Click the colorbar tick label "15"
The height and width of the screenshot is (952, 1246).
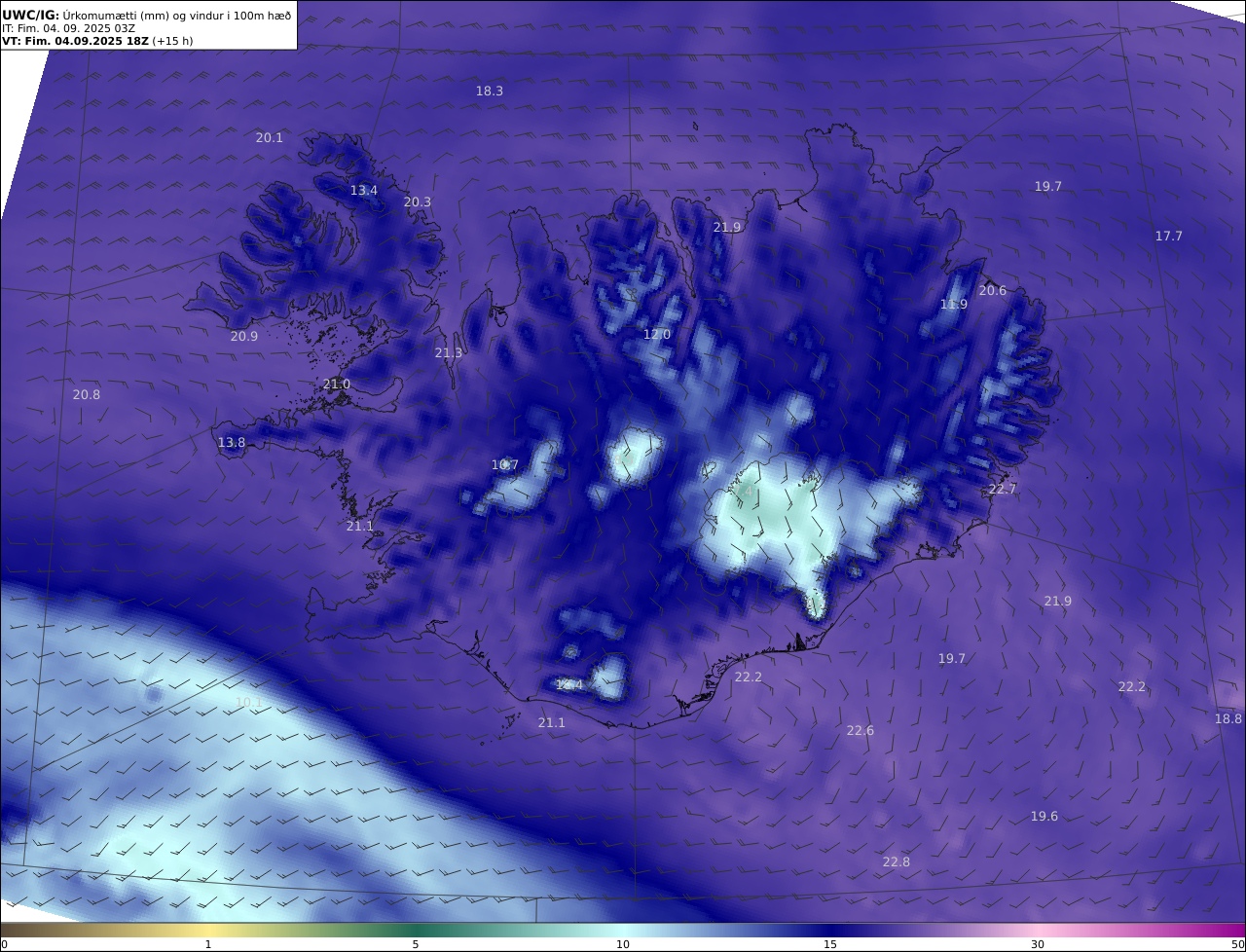click(830, 944)
